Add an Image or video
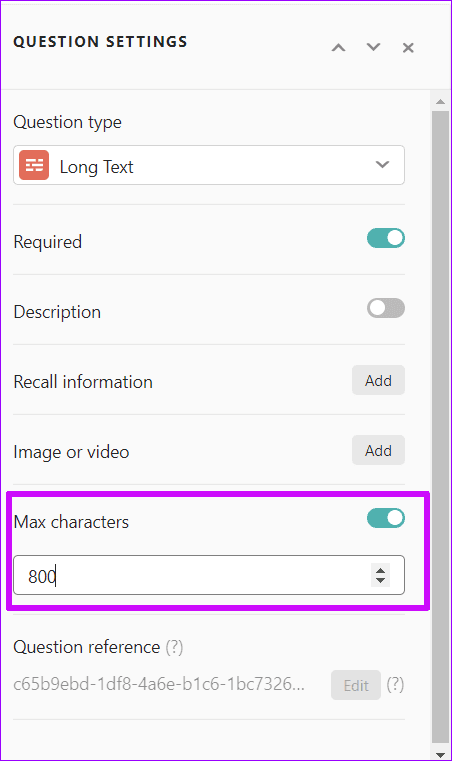The height and width of the screenshot is (761, 452). 378,450
